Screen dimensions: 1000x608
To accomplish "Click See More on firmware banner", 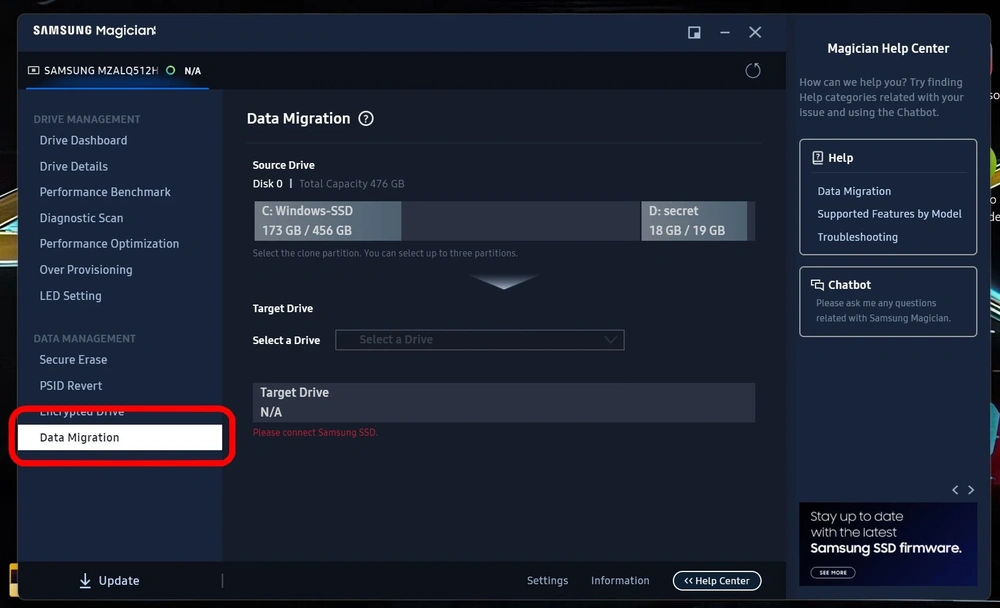I will (x=833, y=572).
